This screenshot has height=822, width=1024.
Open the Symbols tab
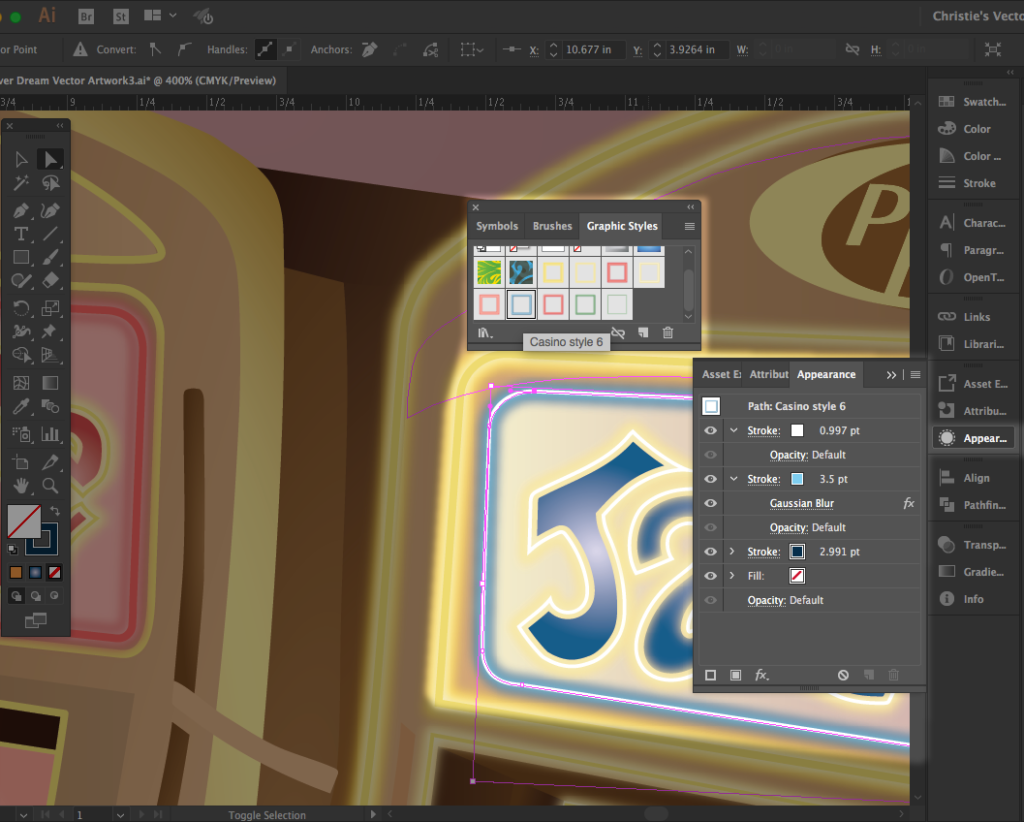click(497, 226)
